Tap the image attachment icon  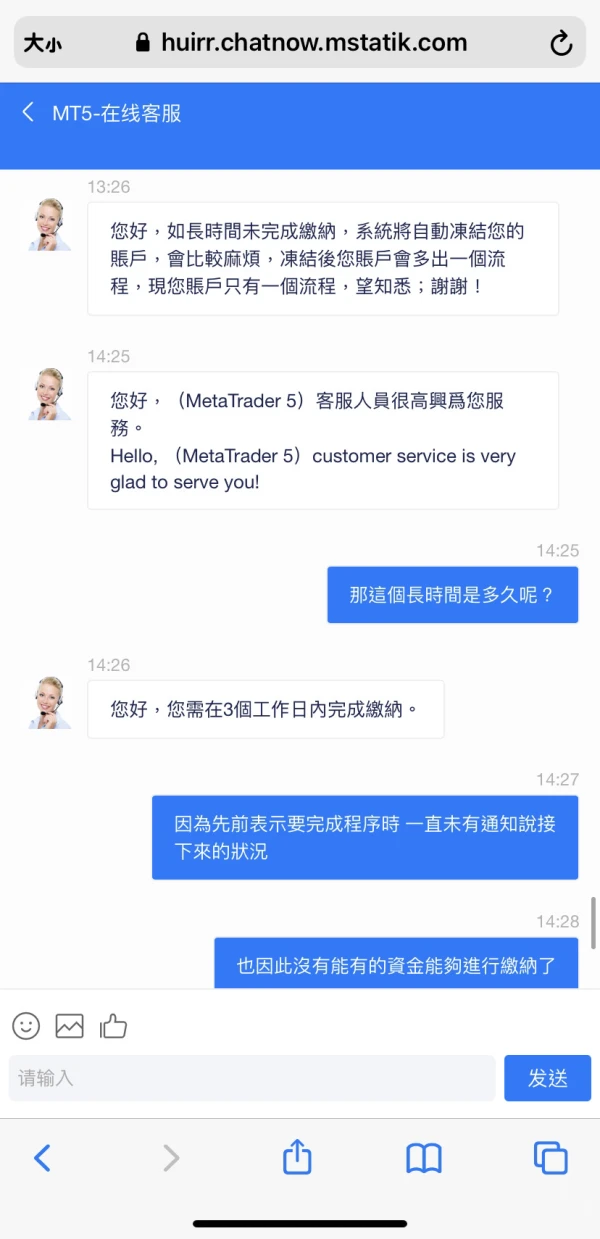(69, 1025)
